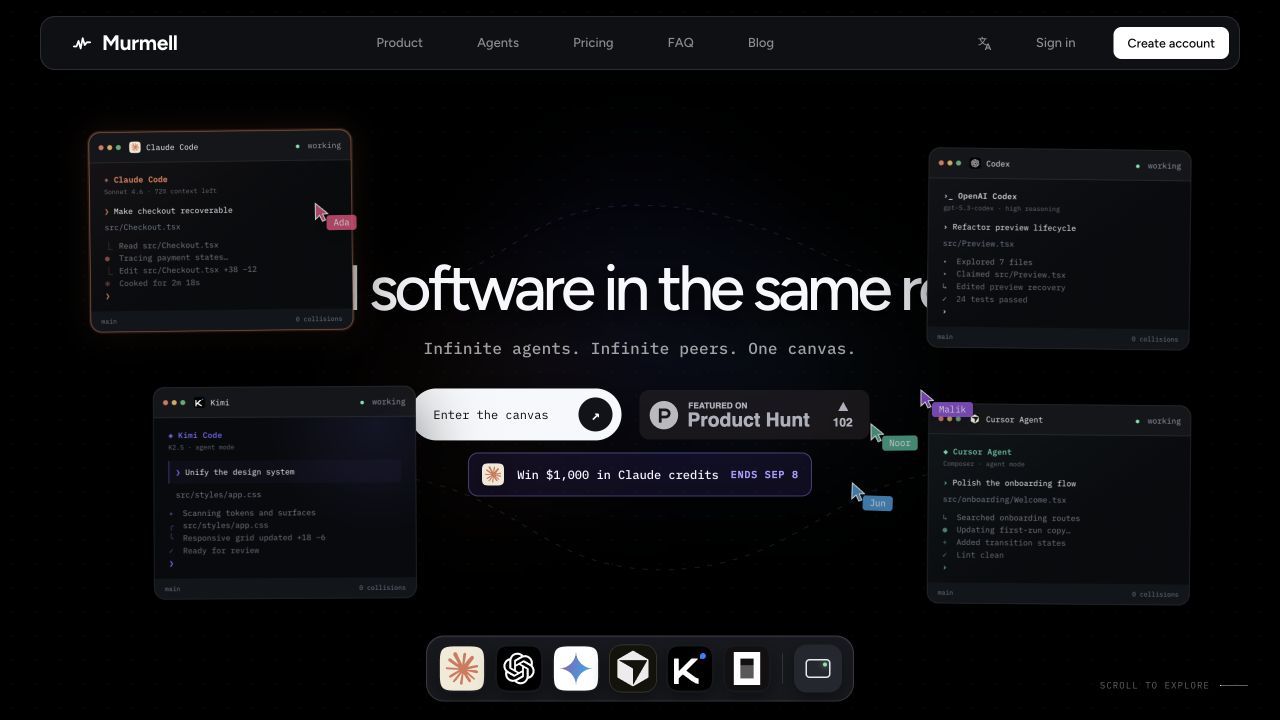
Task: Select Gemini sparkle agent in dock
Action: click(576, 669)
